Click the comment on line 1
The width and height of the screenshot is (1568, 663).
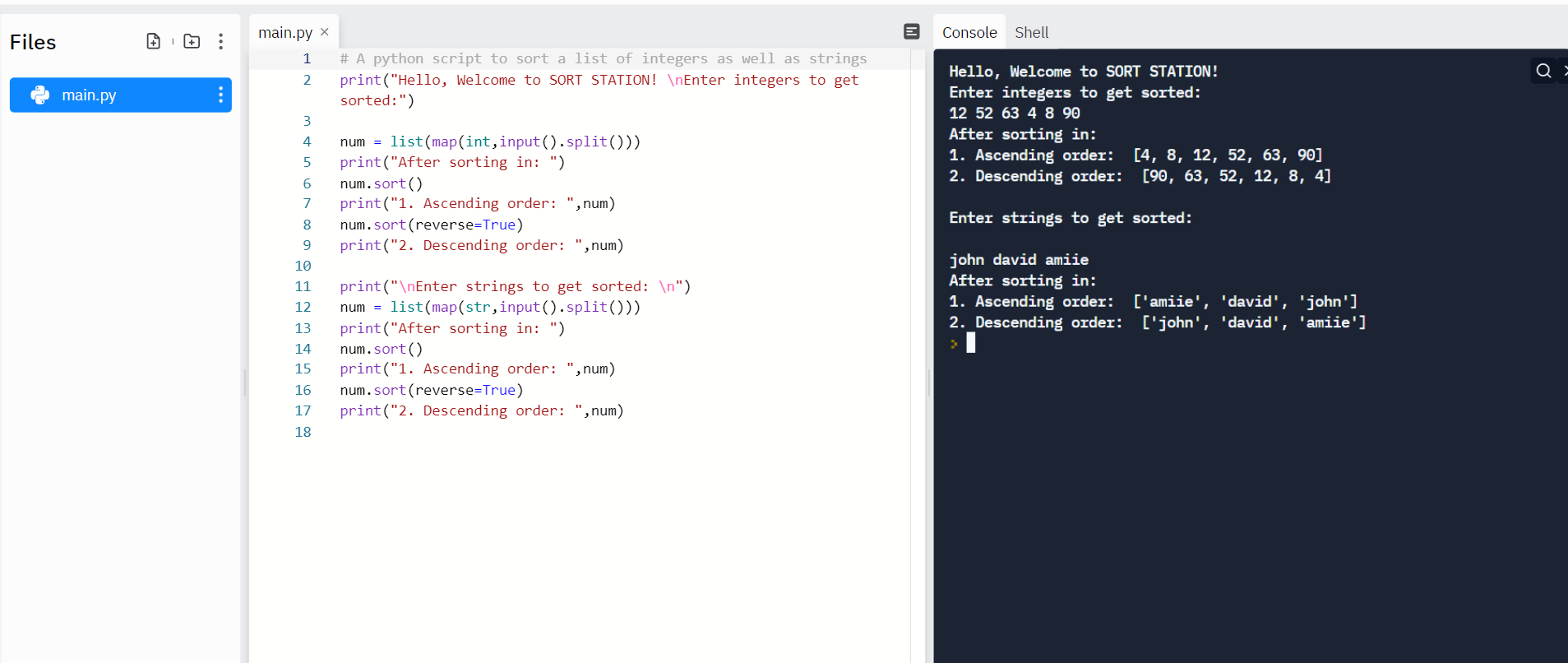(604, 58)
